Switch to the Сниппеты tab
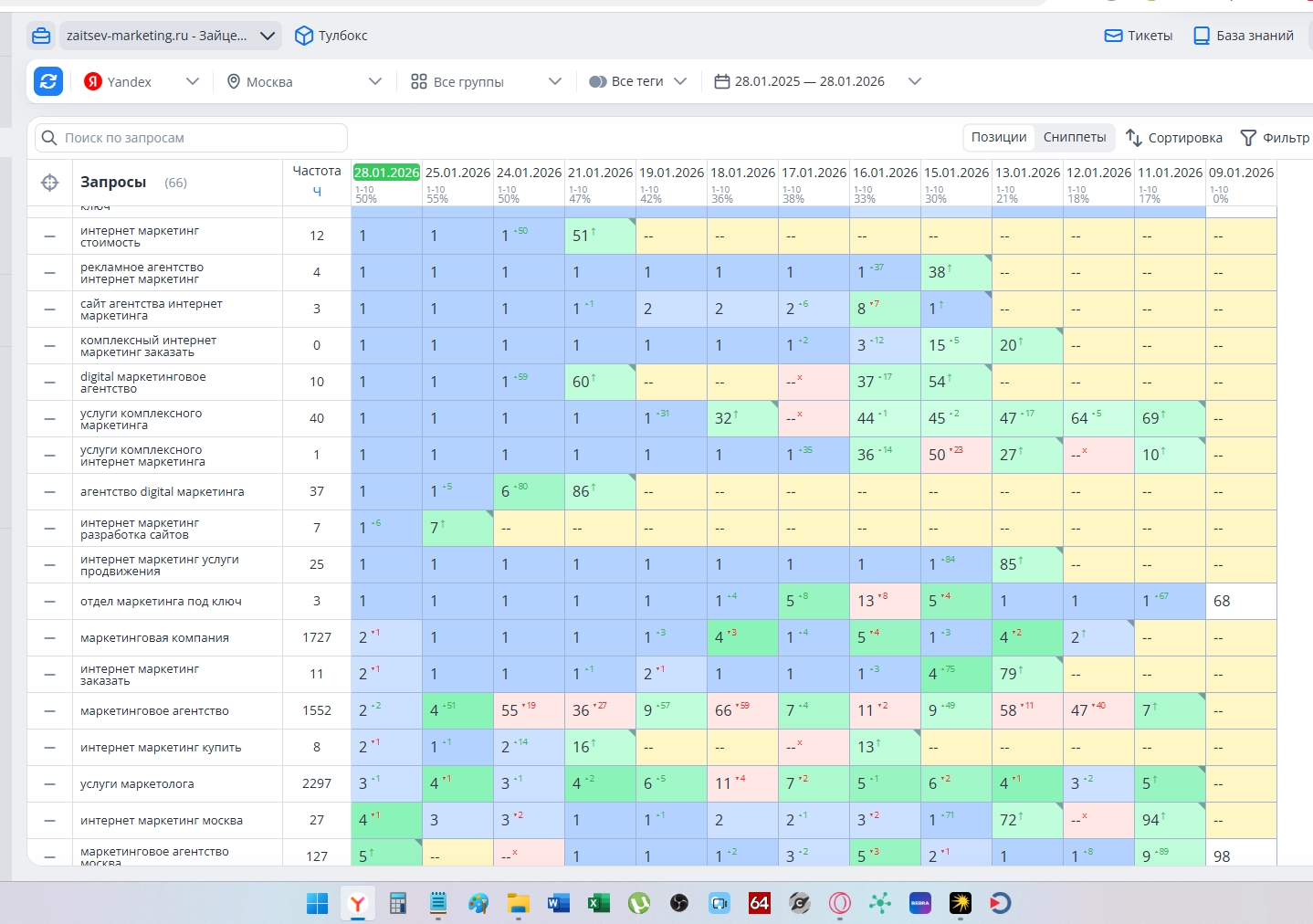The width and height of the screenshot is (1313, 924). coord(1074,137)
